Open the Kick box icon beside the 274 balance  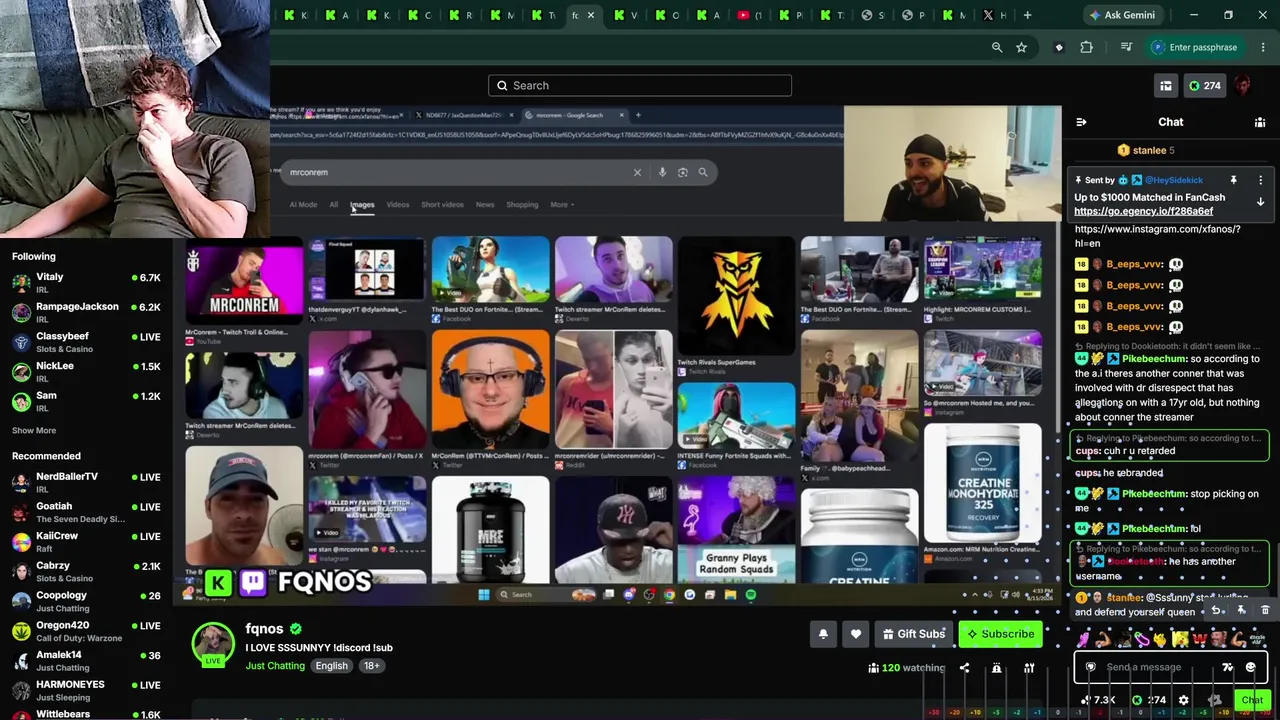coord(1166,86)
